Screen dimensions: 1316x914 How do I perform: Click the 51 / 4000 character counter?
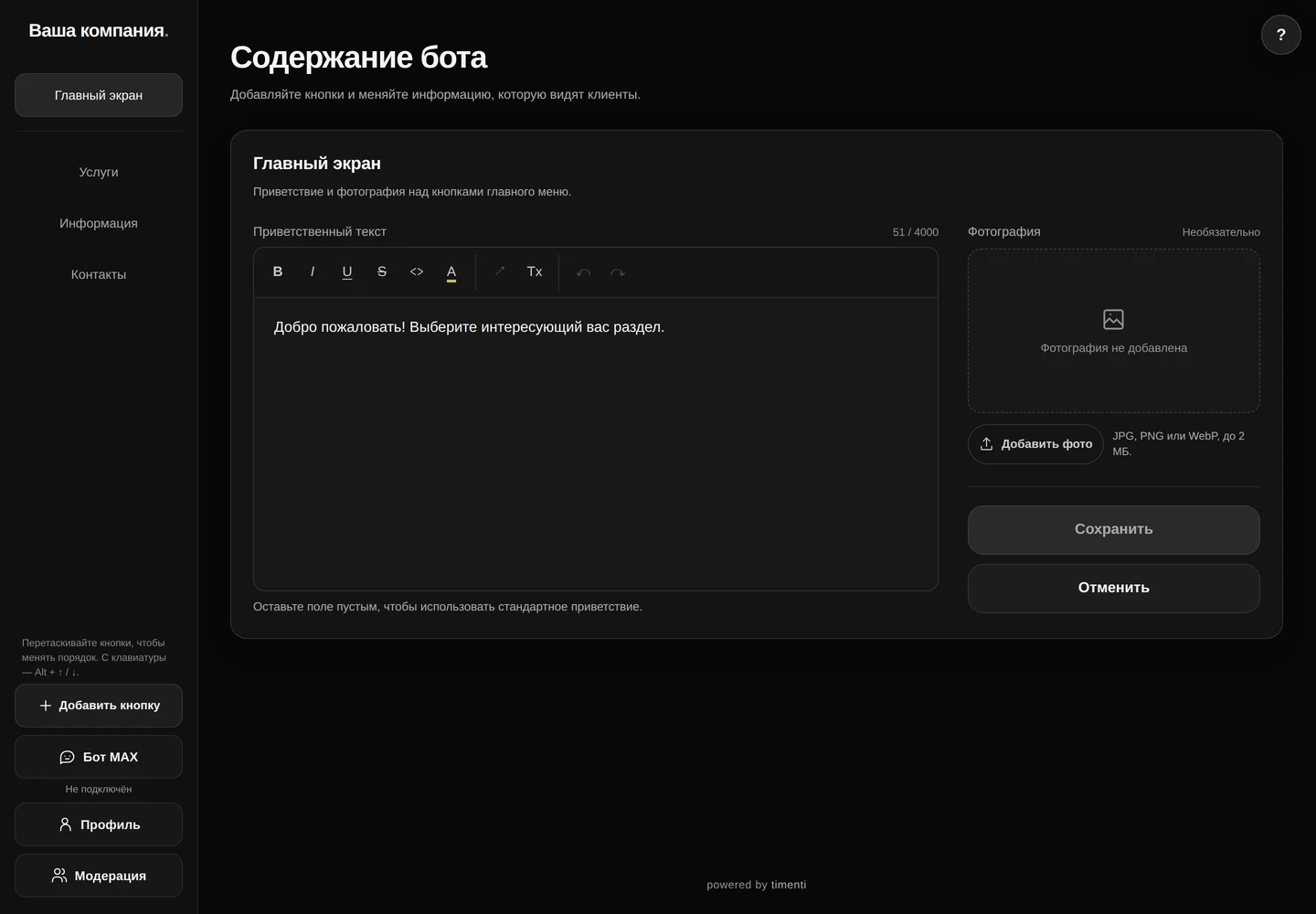point(915,232)
